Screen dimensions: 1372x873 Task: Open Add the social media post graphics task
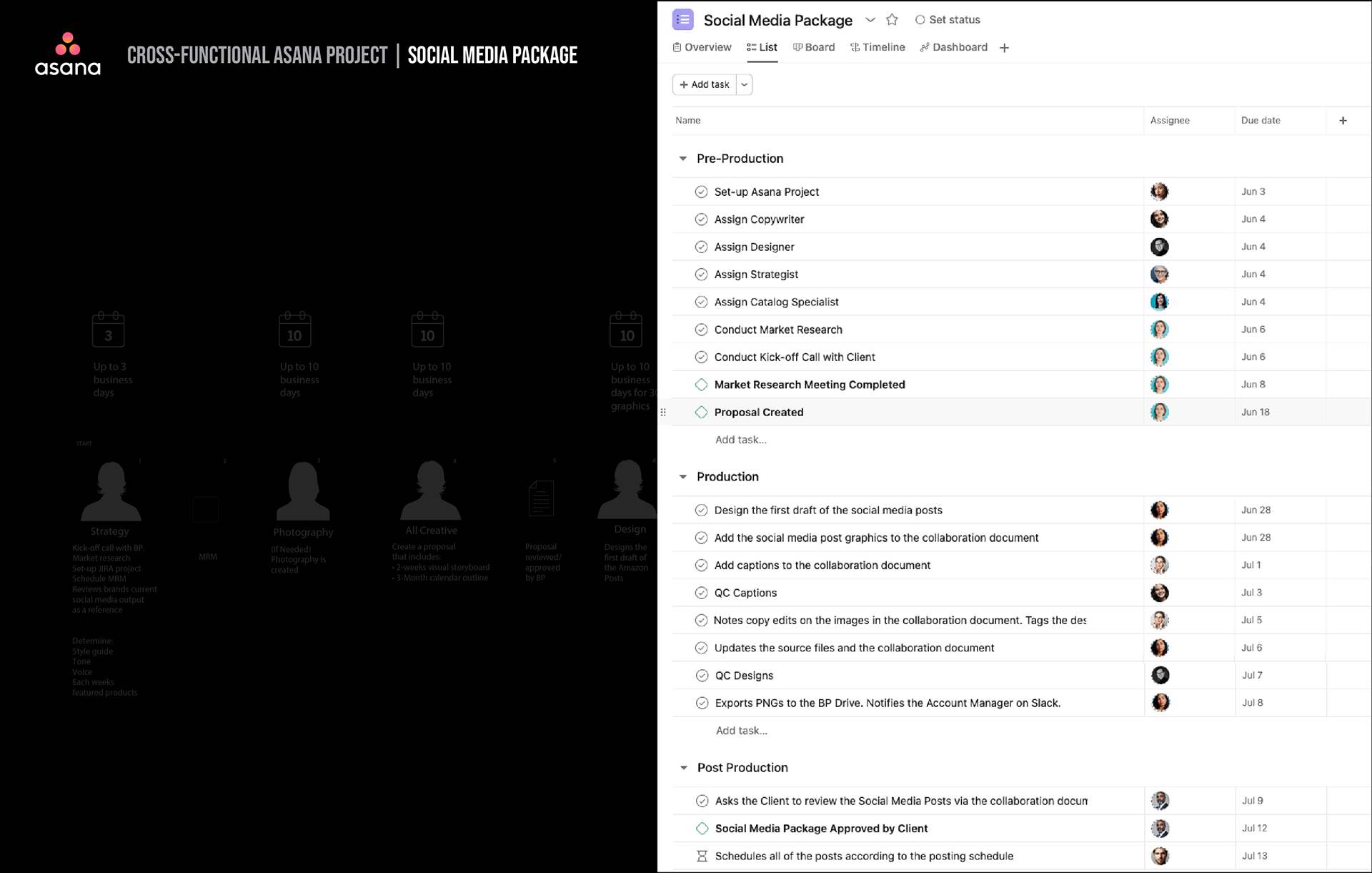click(x=876, y=538)
